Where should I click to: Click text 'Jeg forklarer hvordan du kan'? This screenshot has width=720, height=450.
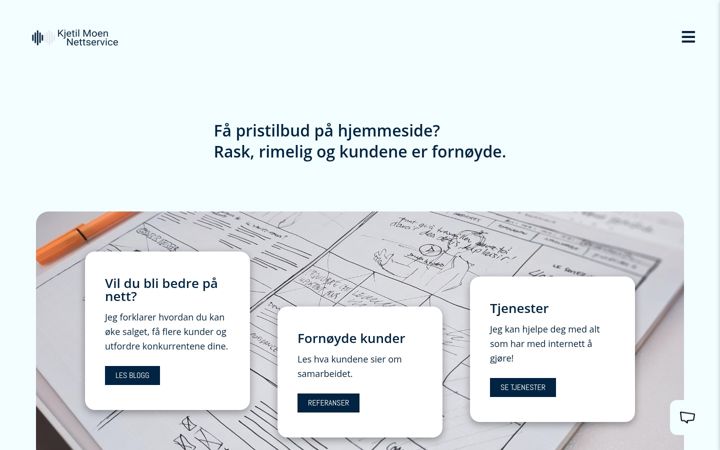[164, 317]
